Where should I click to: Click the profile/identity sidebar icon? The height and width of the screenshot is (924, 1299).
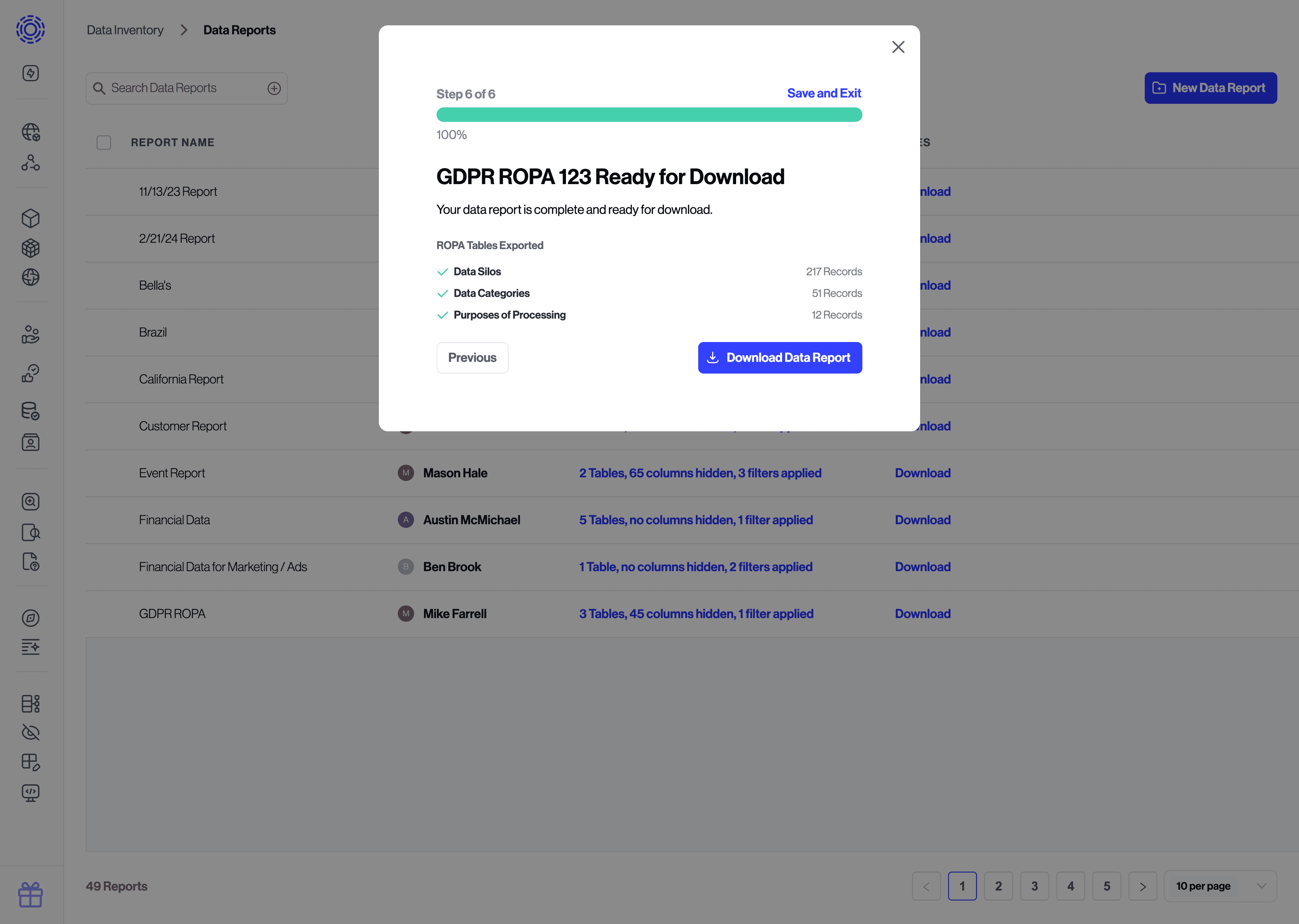click(x=30, y=443)
